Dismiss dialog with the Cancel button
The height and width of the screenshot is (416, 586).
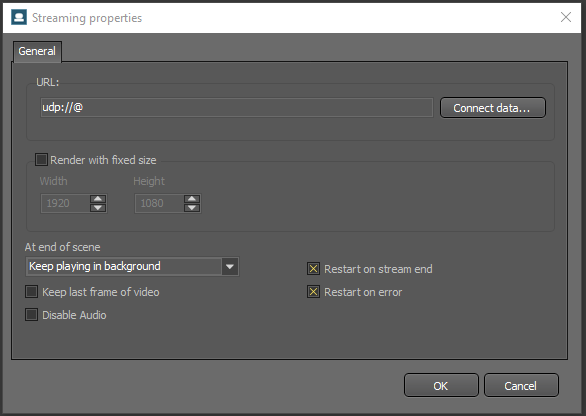tap(521, 385)
